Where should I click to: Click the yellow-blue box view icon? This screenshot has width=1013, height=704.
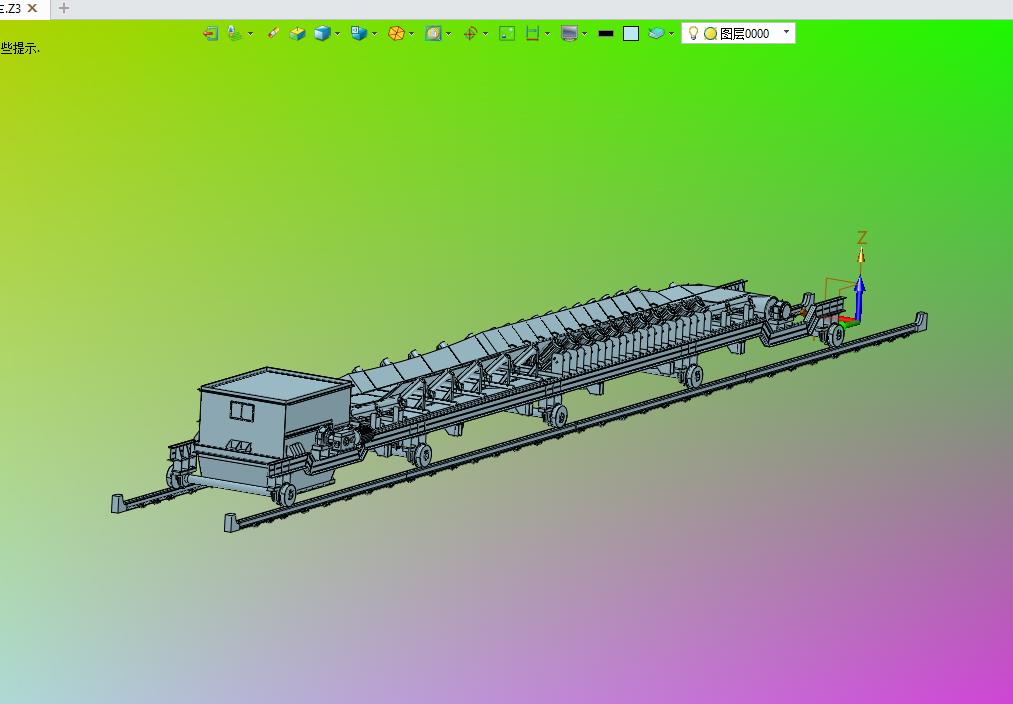coord(297,33)
